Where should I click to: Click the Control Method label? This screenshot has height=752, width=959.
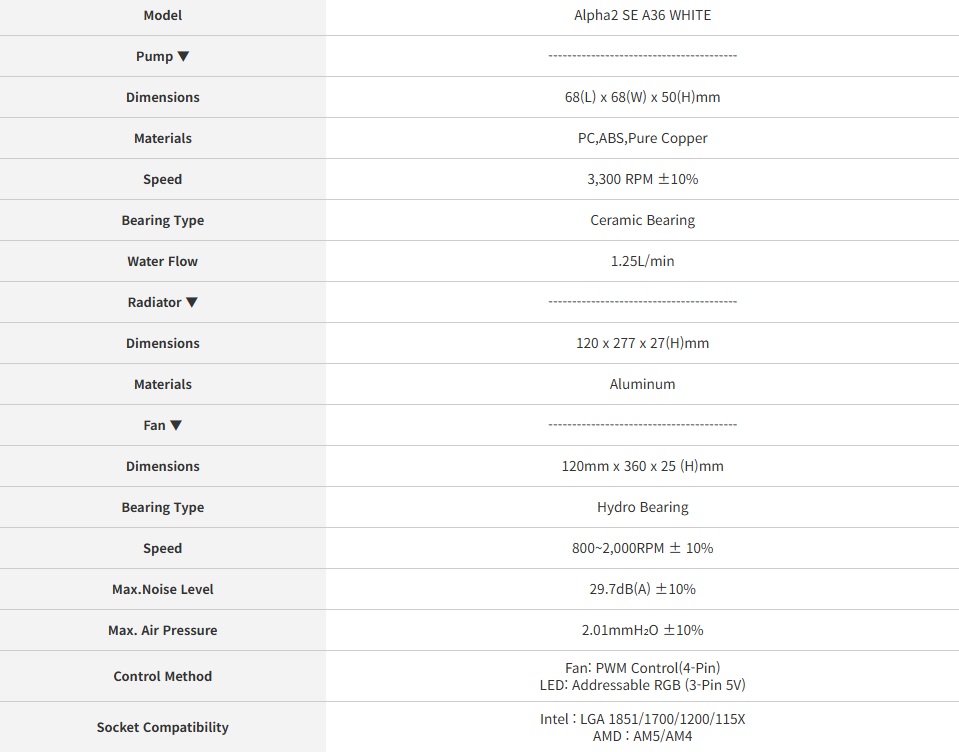(163, 677)
